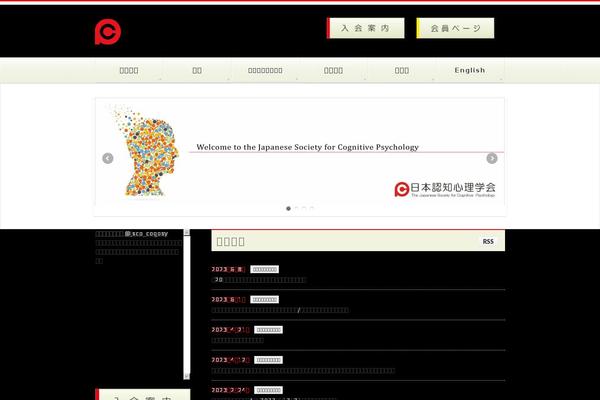The image size is (600, 400).
Task: Click the news date 2023 6 8
Action: pyautogui.click(x=228, y=269)
